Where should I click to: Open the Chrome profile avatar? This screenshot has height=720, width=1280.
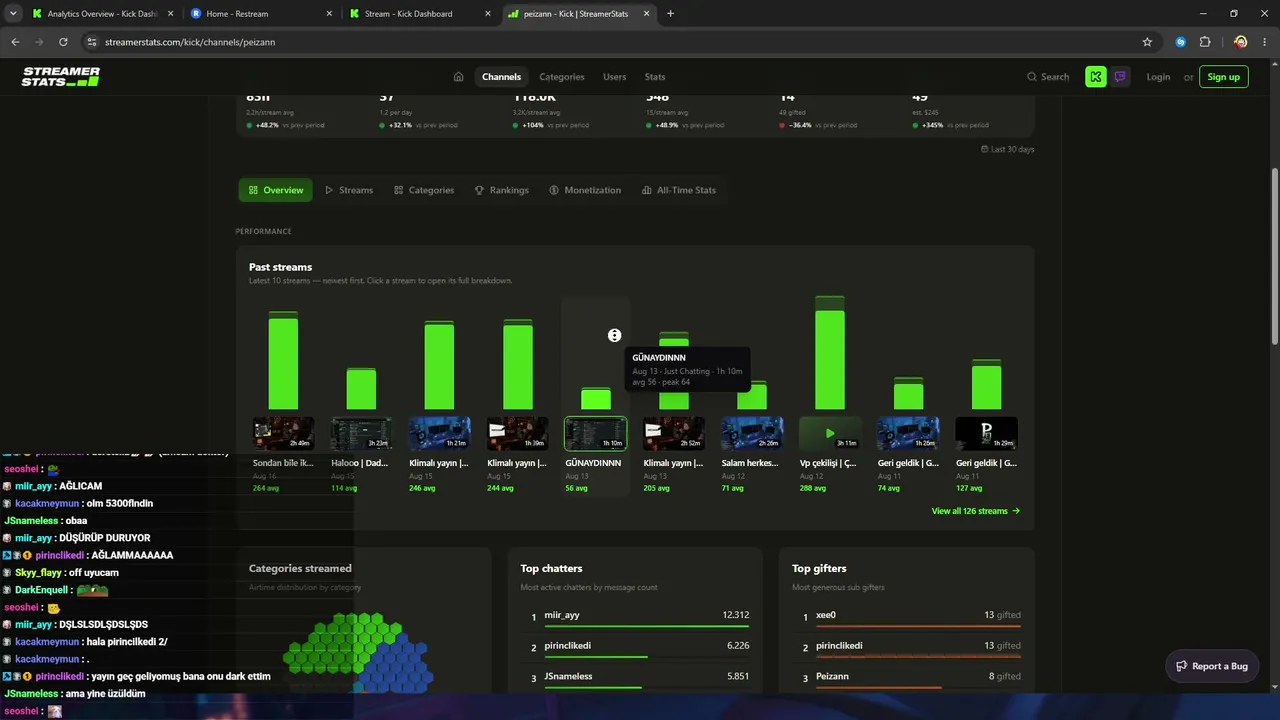(x=1240, y=42)
